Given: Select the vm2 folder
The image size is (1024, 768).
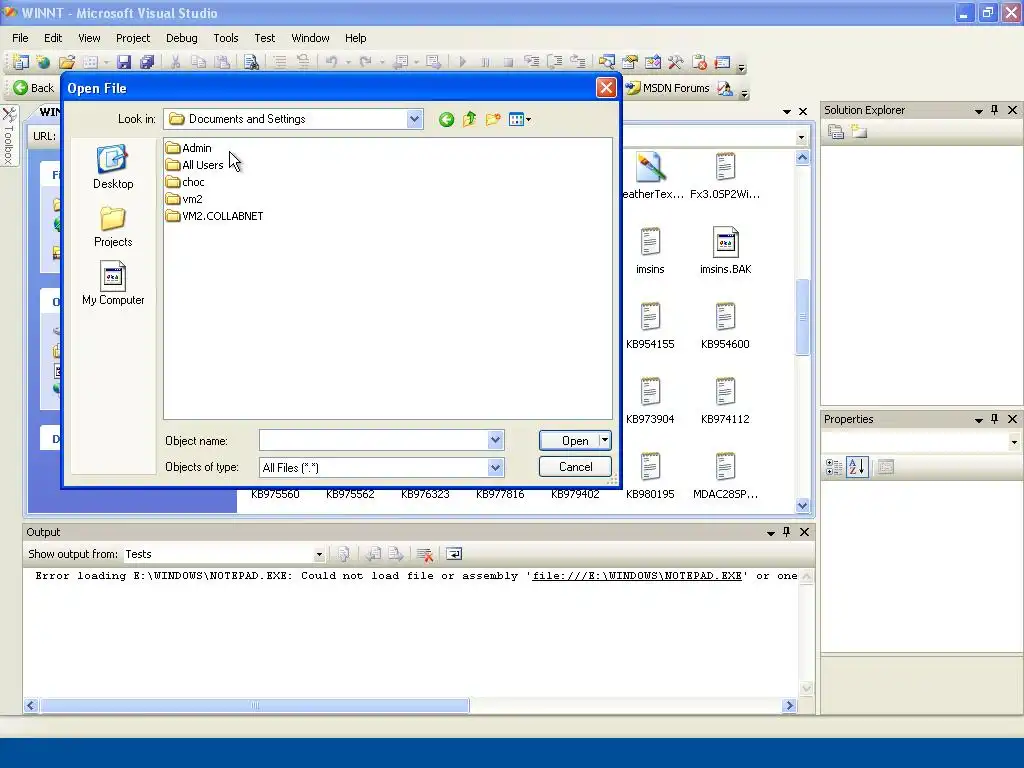Looking at the screenshot, I should tap(184, 199).
